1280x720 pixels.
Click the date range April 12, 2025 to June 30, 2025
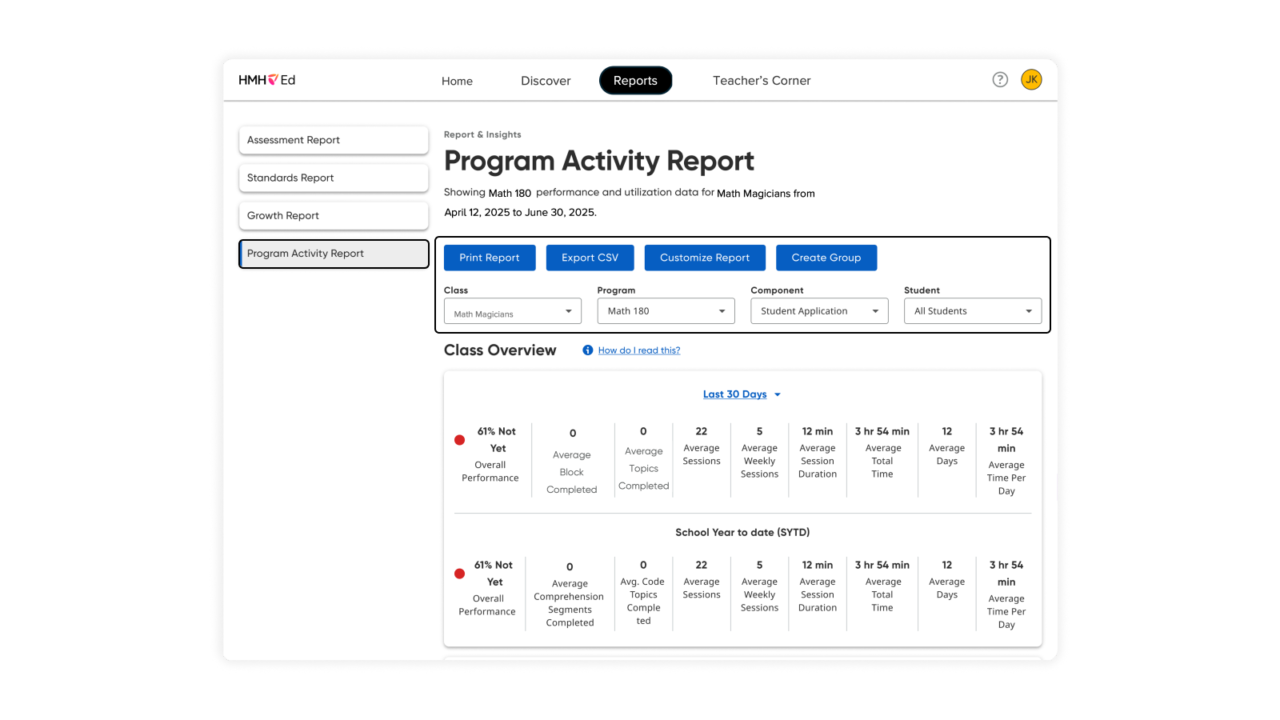click(520, 213)
